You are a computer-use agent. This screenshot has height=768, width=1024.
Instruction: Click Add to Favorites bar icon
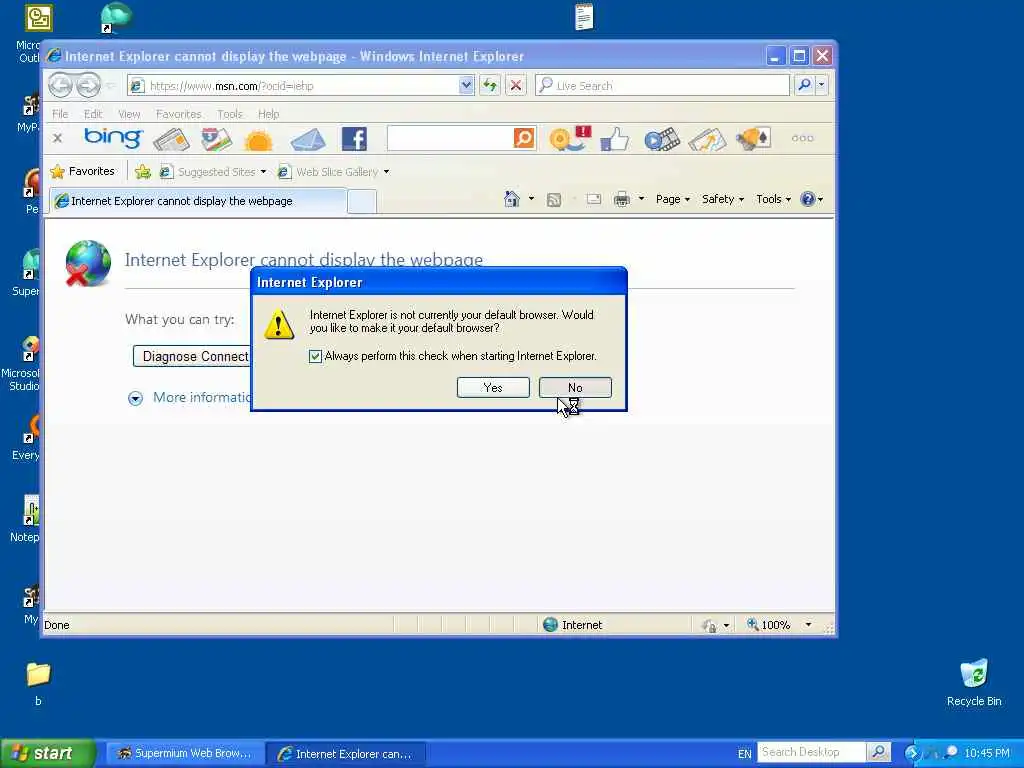(142, 172)
